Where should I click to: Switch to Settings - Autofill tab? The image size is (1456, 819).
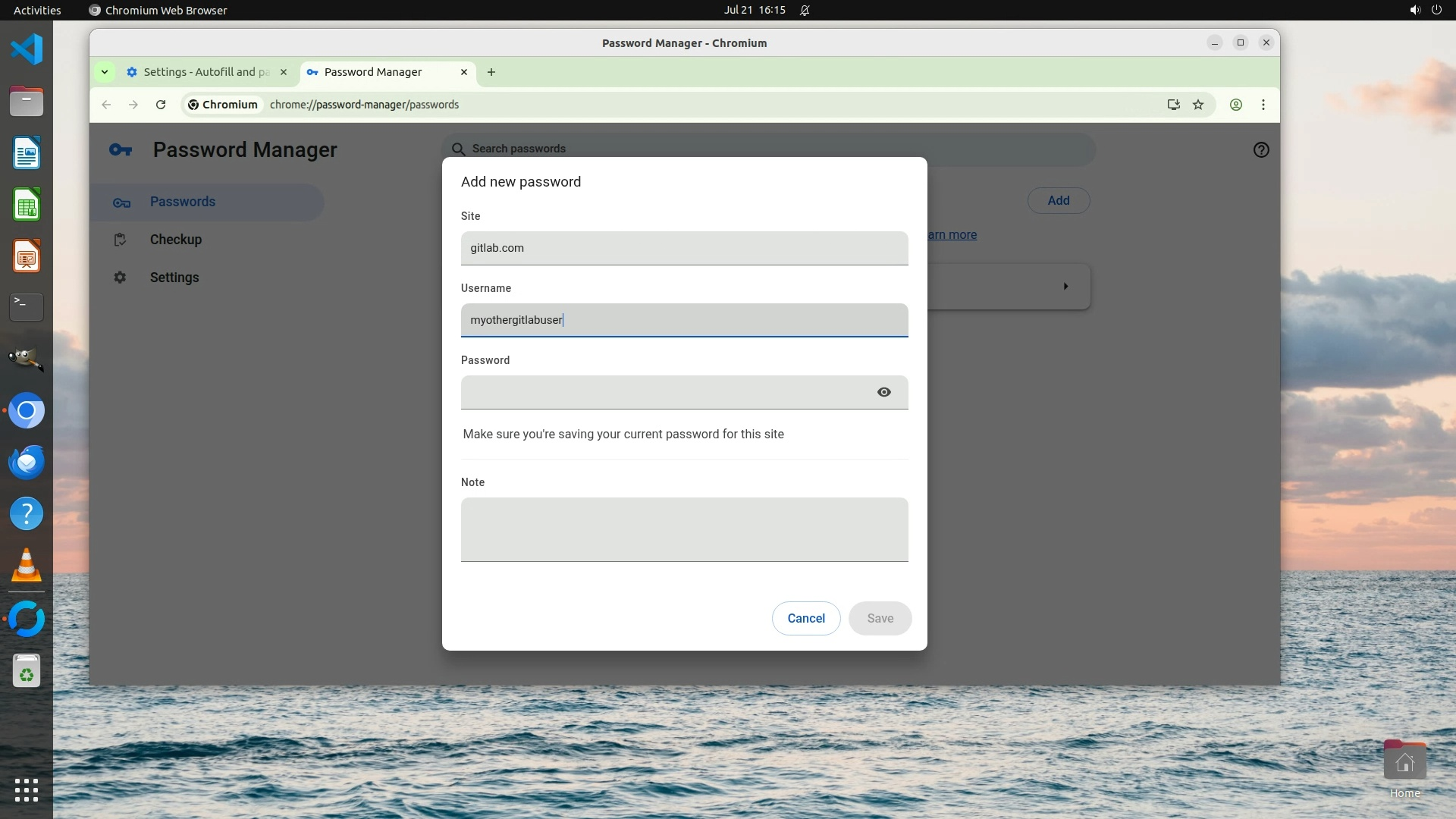click(205, 72)
